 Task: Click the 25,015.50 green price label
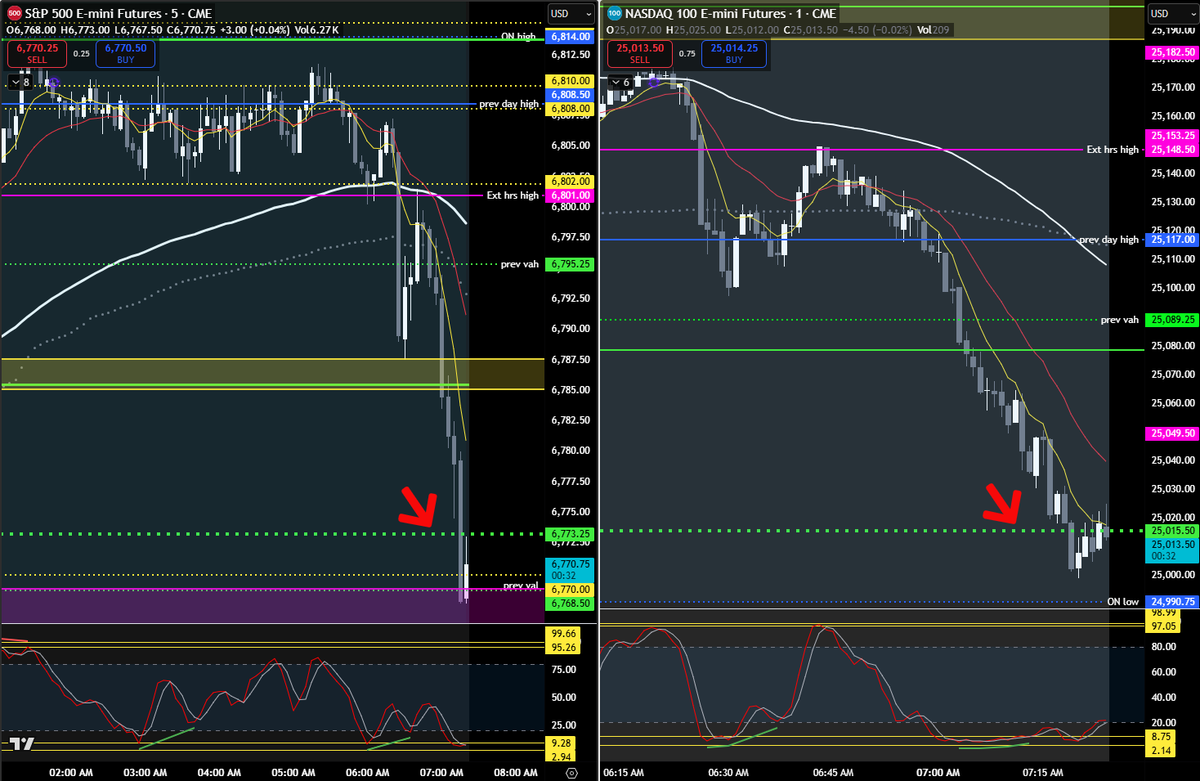coord(1171,530)
